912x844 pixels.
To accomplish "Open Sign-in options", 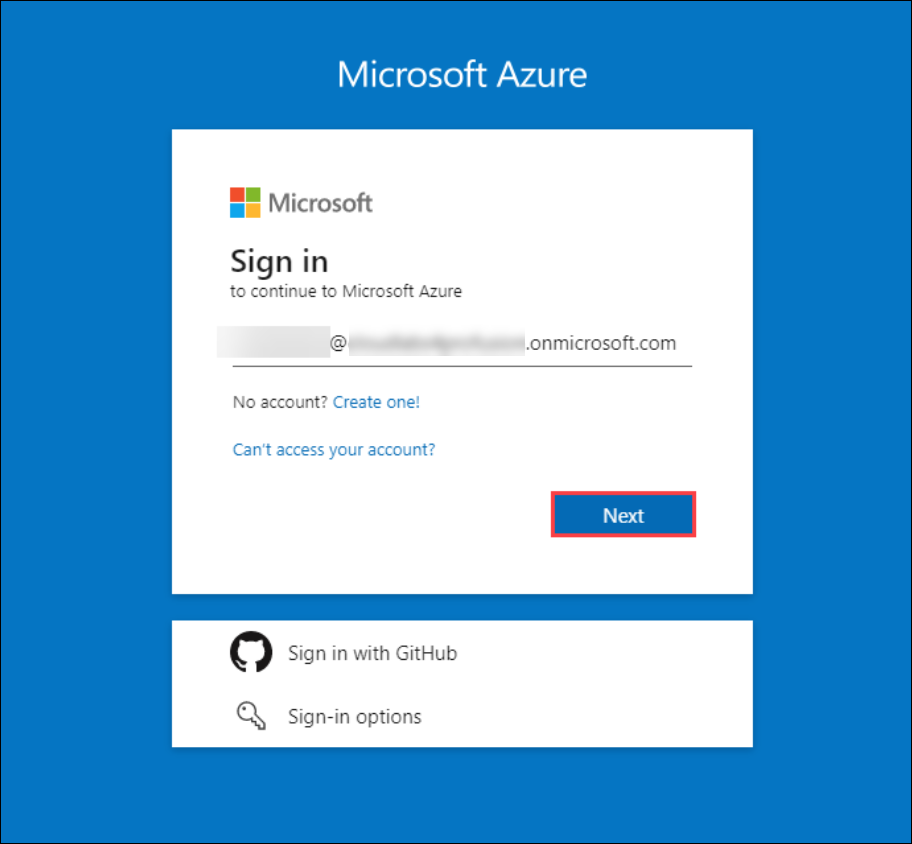I will click(x=354, y=717).
